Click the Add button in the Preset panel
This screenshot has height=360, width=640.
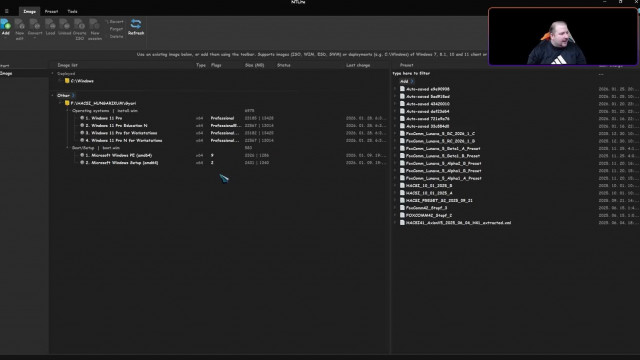(404, 81)
